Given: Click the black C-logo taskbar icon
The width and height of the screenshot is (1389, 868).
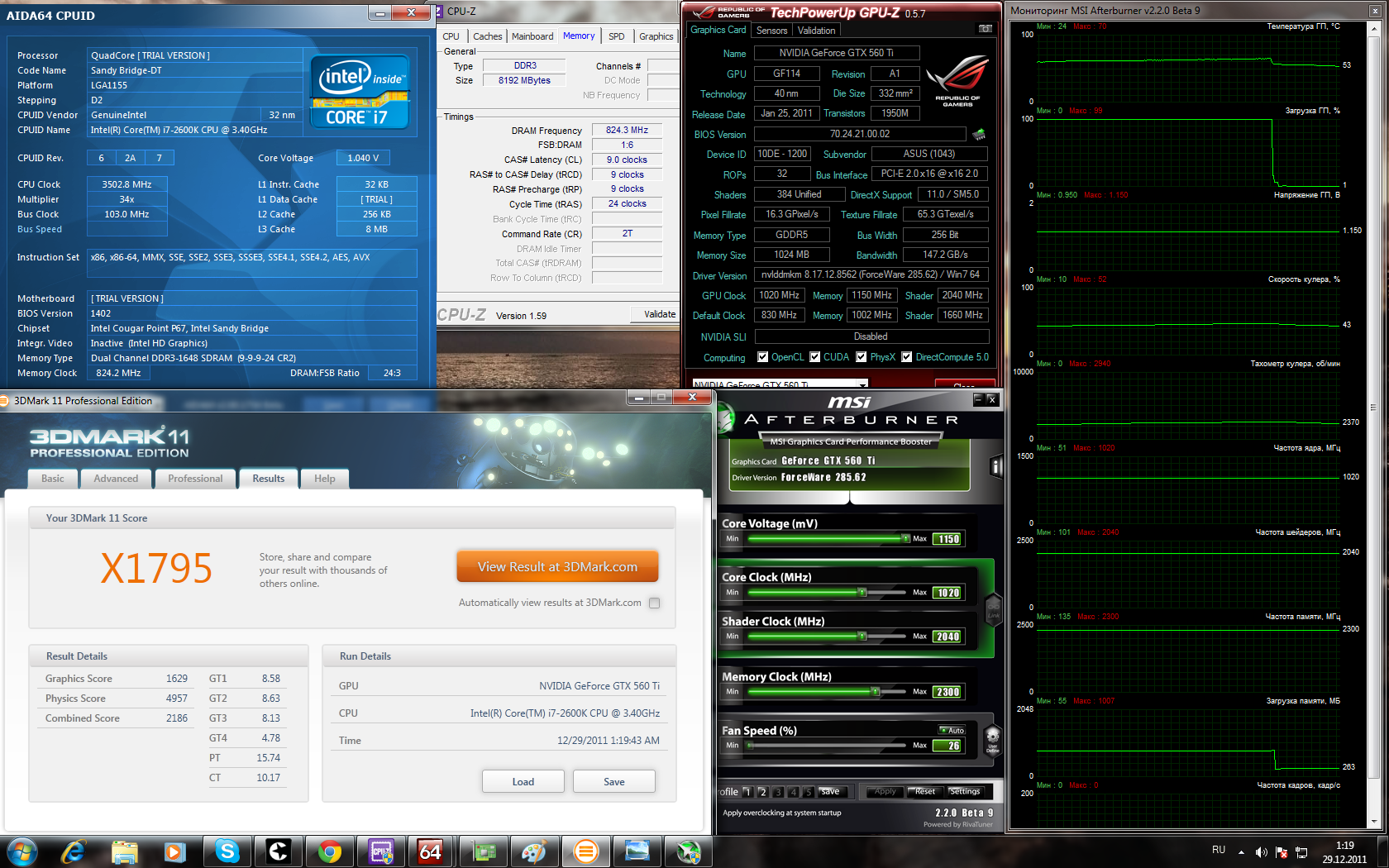Looking at the screenshot, I should point(278,851).
